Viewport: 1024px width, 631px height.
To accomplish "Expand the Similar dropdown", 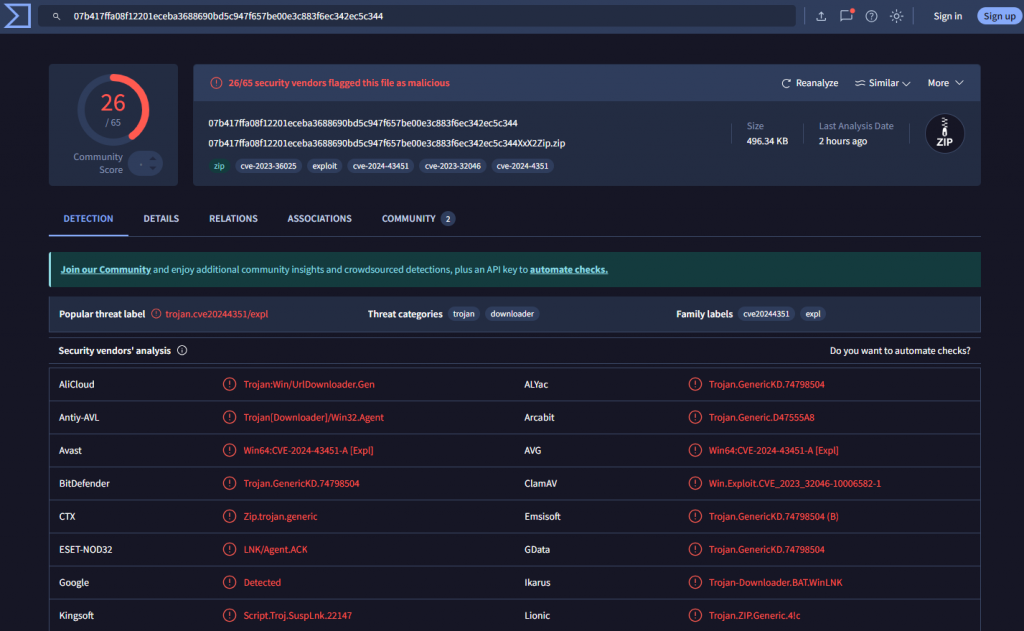I will coord(883,83).
